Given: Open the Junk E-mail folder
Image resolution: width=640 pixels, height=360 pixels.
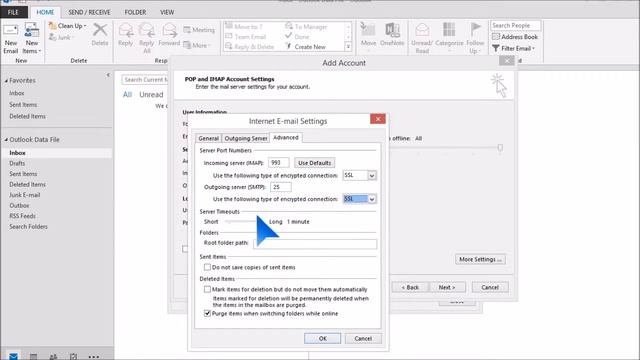Looking at the screenshot, I should coord(24,195).
